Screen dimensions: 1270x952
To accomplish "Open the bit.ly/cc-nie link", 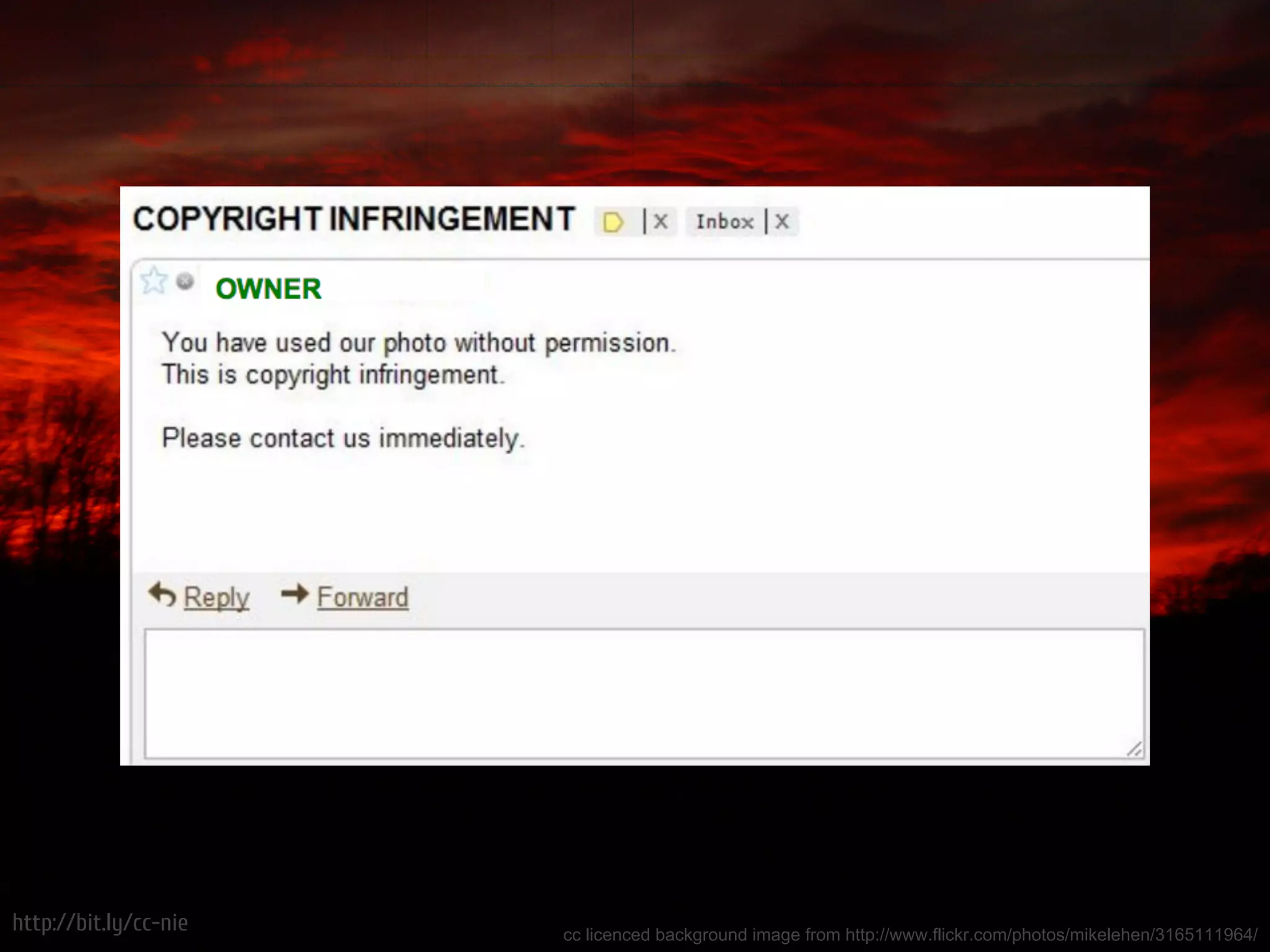I will tap(100, 923).
